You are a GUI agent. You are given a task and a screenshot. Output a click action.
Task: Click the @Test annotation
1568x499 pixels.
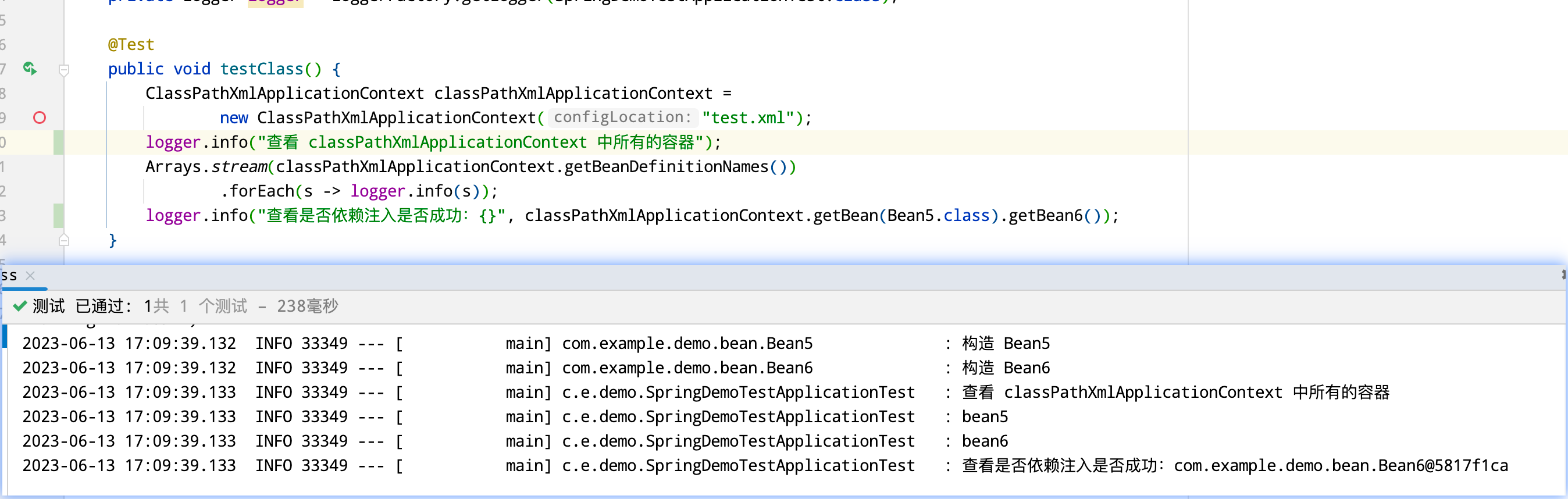[131, 44]
